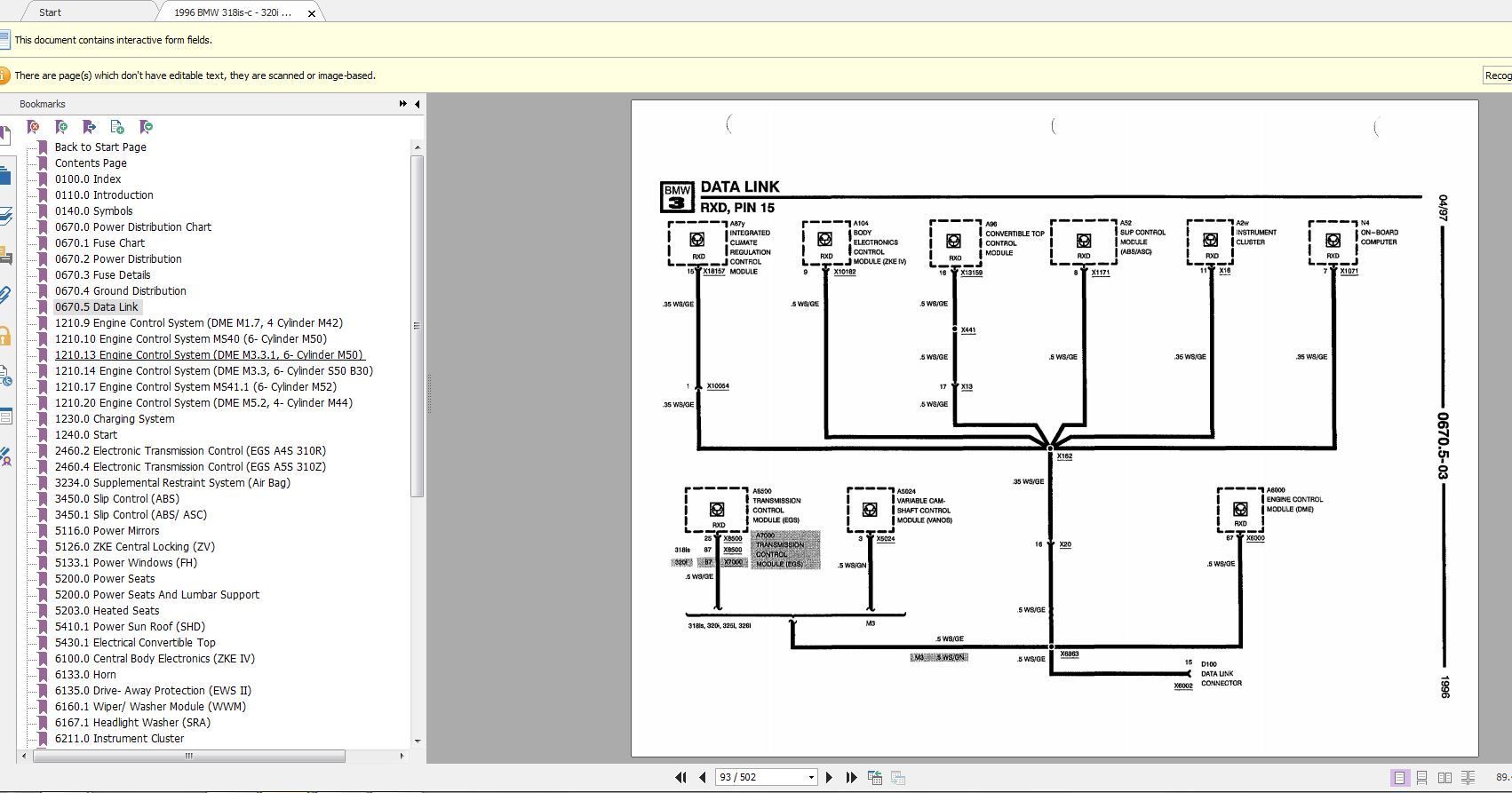Click the bookmark destination arrow icon

89,127
